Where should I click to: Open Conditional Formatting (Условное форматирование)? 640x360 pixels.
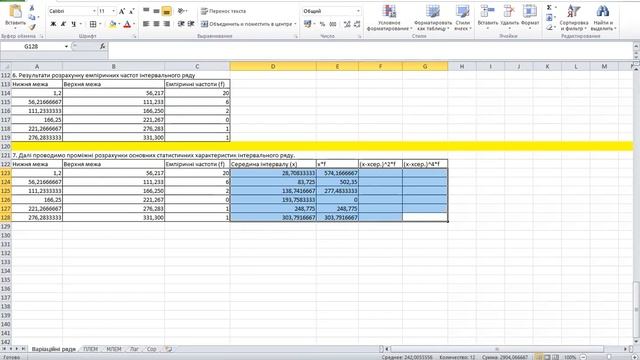pyautogui.click(x=389, y=18)
